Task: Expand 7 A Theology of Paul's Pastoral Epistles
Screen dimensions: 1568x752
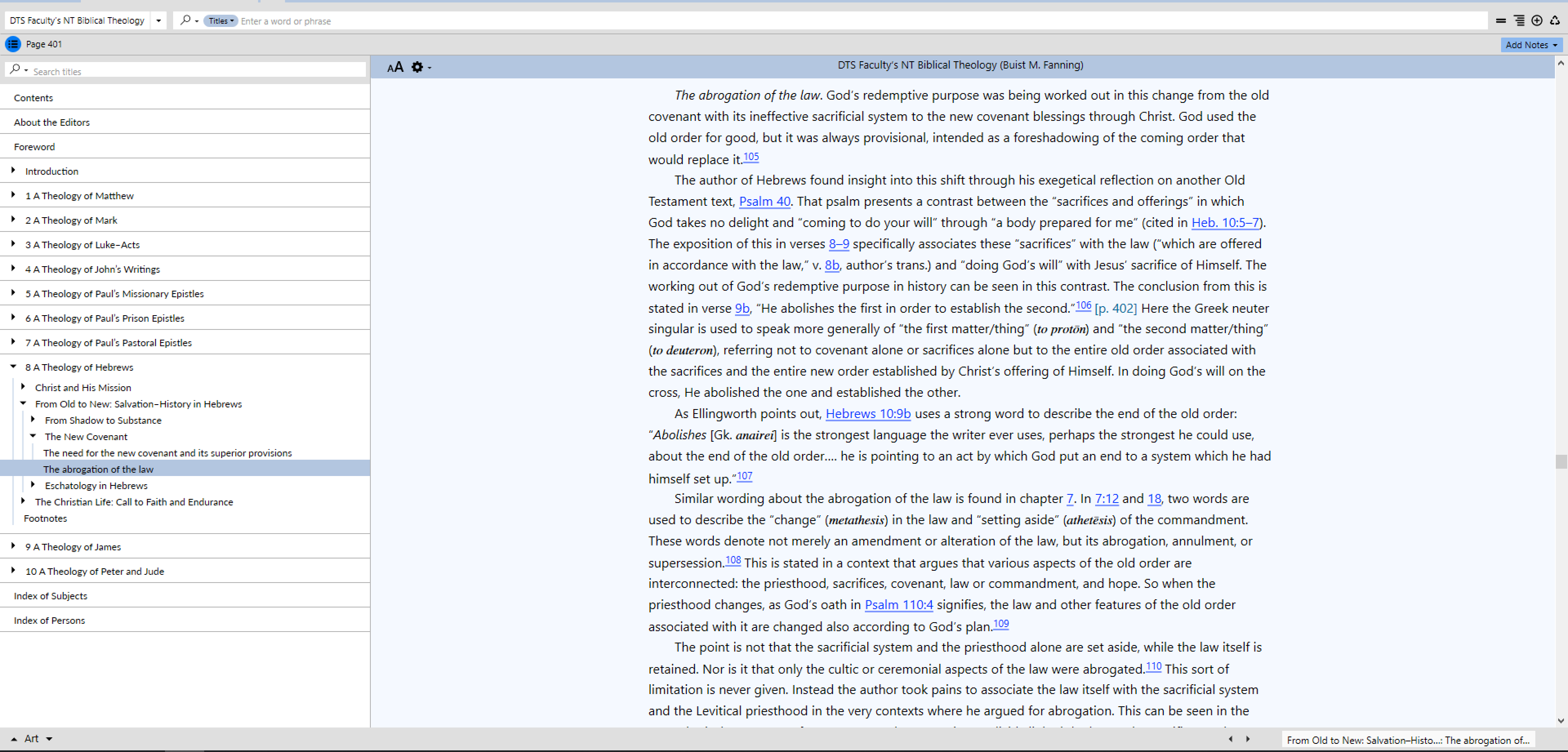Action: (13, 341)
